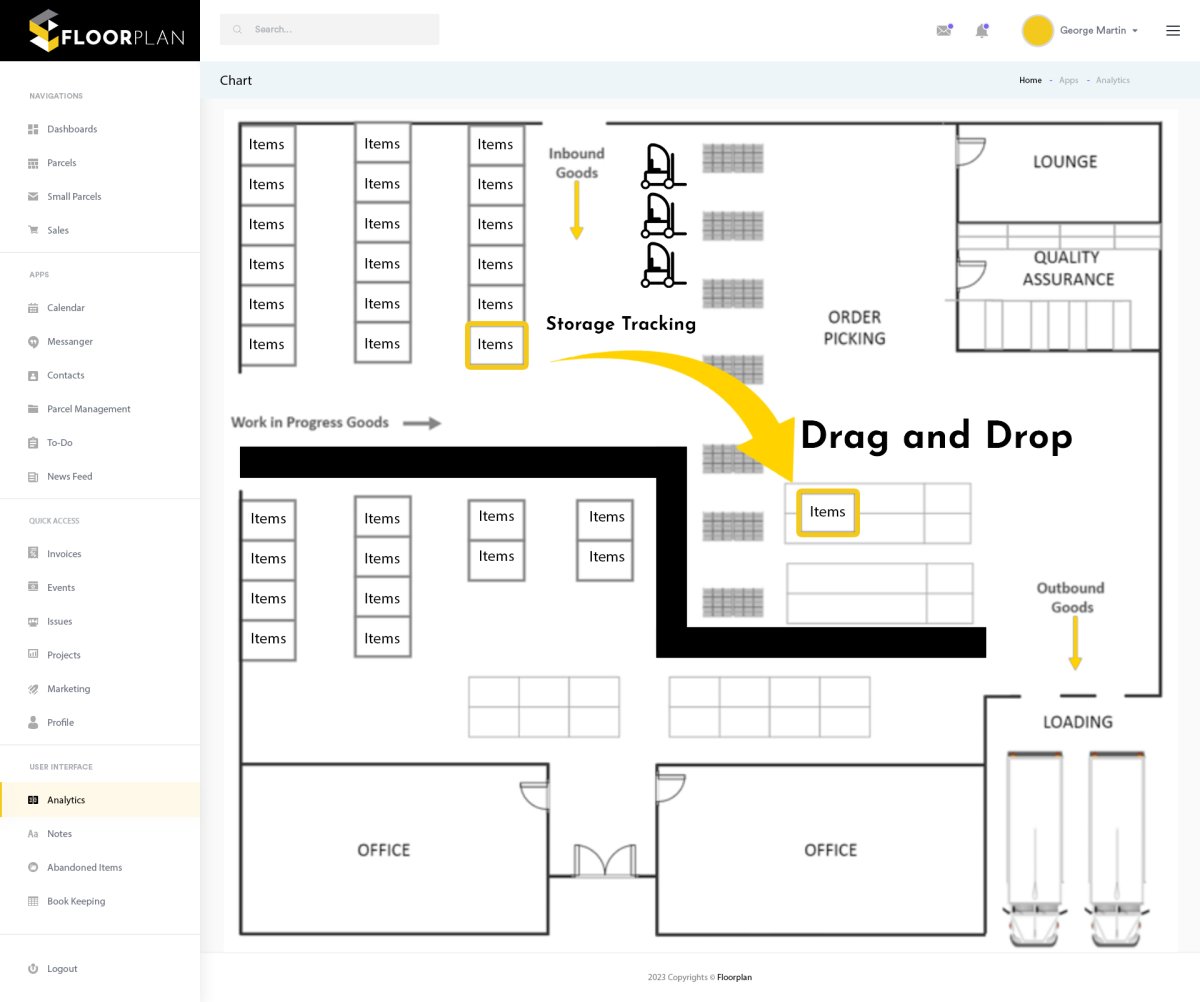Click the yellow user avatar circle
Image resolution: width=1200 pixels, height=1002 pixels.
click(x=1037, y=31)
